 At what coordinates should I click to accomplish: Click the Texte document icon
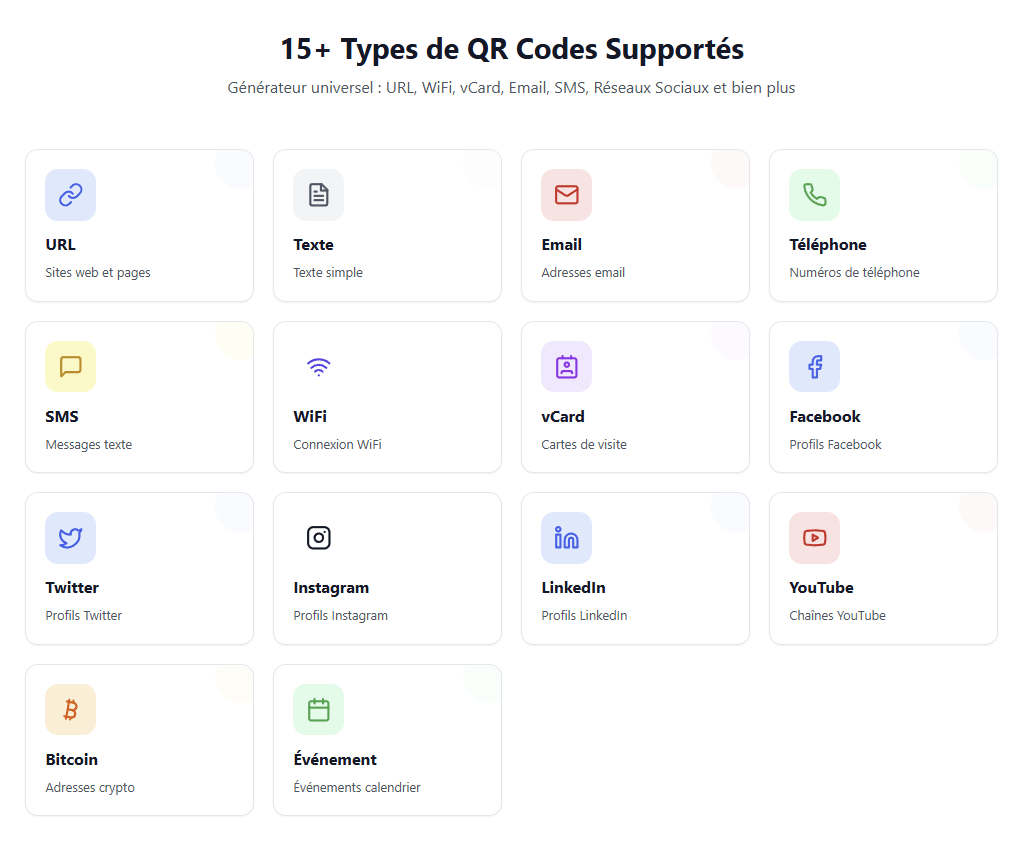[318, 195]
